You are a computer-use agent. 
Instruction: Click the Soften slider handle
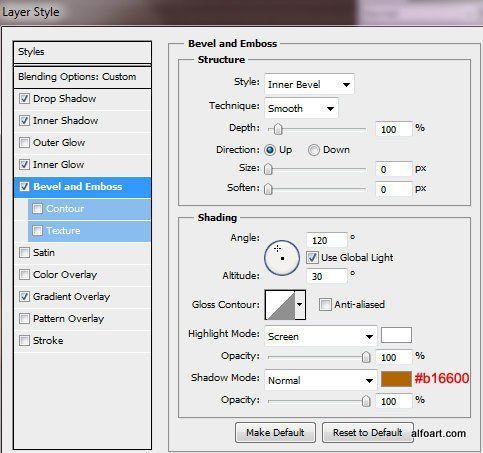click(x=268, y=189)
